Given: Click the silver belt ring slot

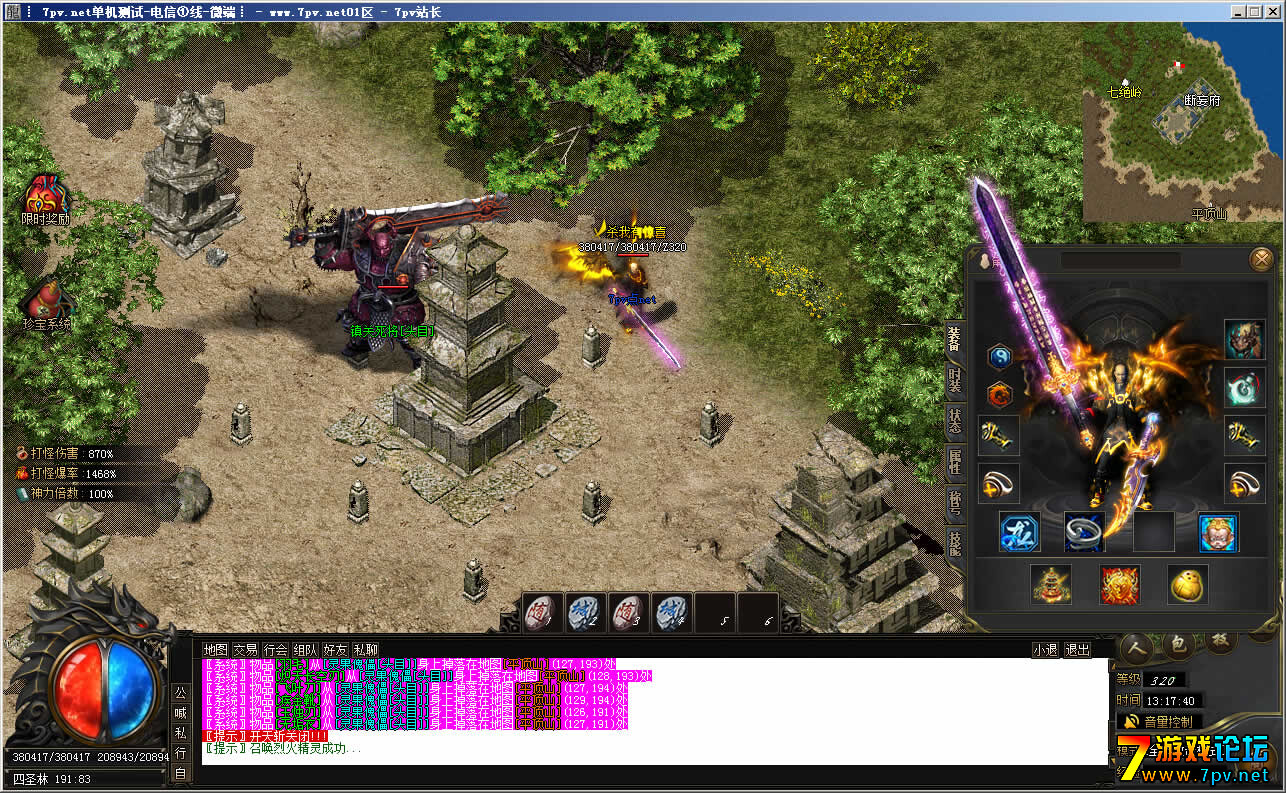Looking at the screenshot, I should 1085,532.
